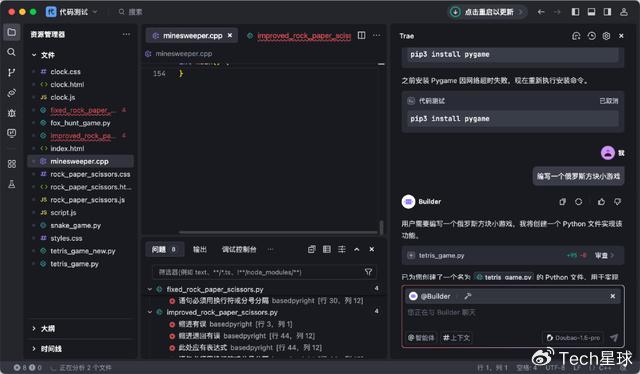Toggle the right side panel layout button
Viewport: 640px width, 374px height.
click(x=607, y=12)
